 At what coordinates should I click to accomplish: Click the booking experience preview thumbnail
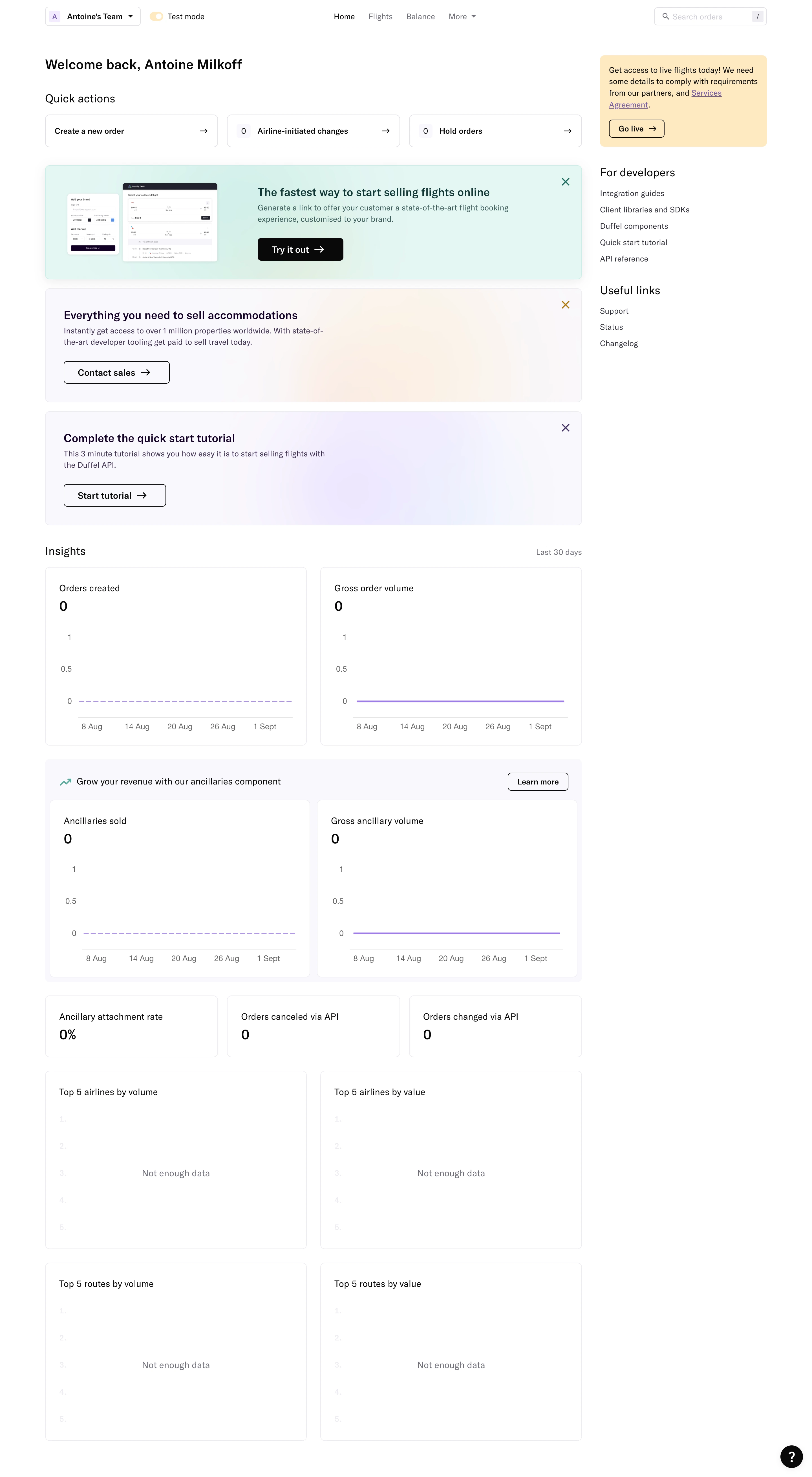tap(142, 223)
